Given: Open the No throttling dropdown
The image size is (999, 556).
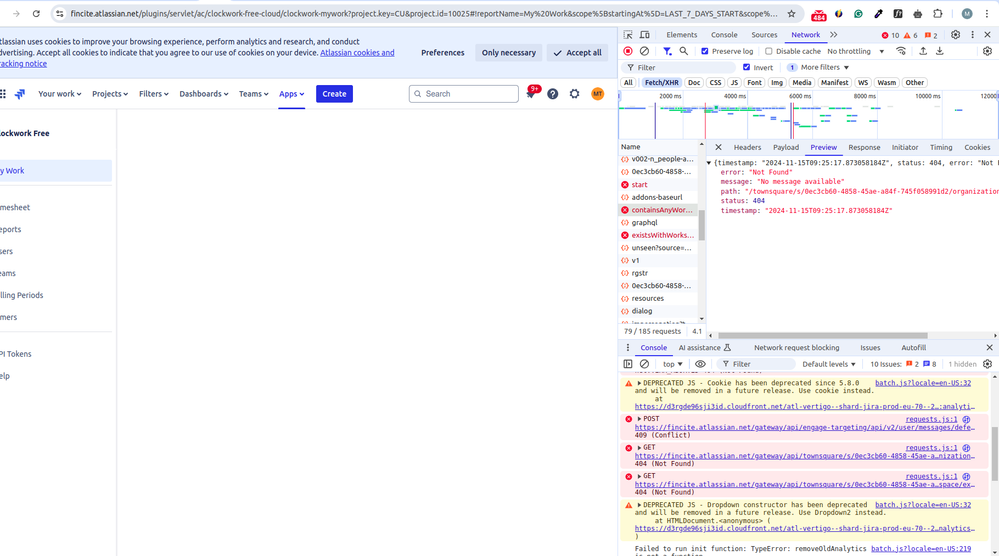Looking at the screenshot, I should [855, 51].
